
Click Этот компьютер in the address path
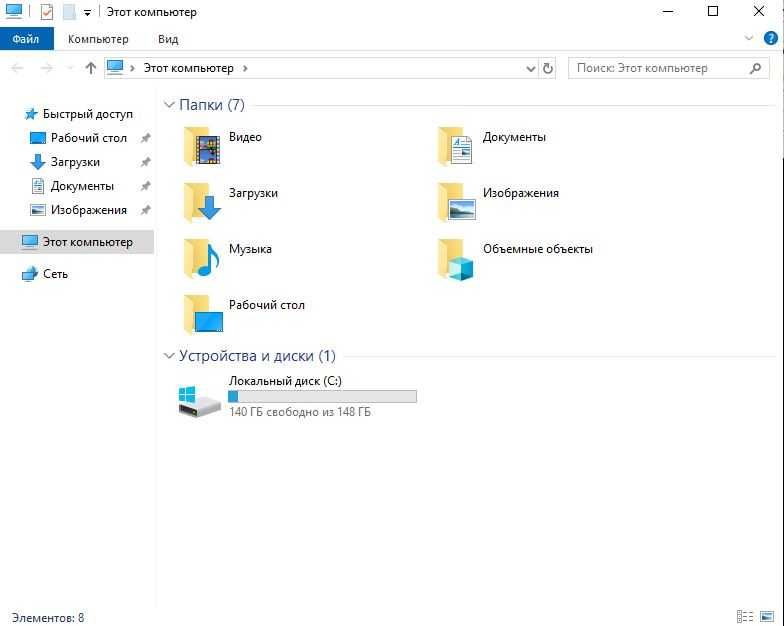click(188, 68)
